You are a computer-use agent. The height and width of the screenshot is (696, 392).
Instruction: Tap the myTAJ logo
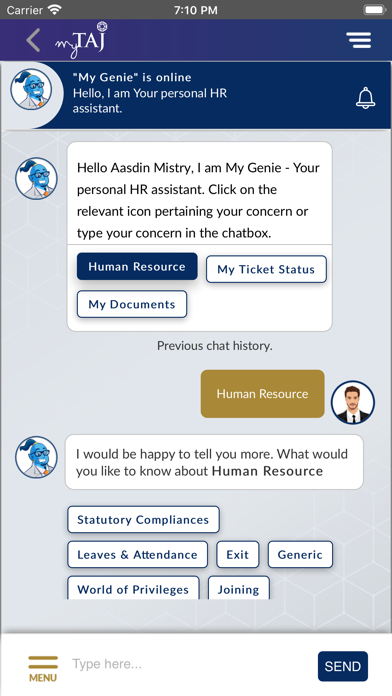(x=82, y=40)
